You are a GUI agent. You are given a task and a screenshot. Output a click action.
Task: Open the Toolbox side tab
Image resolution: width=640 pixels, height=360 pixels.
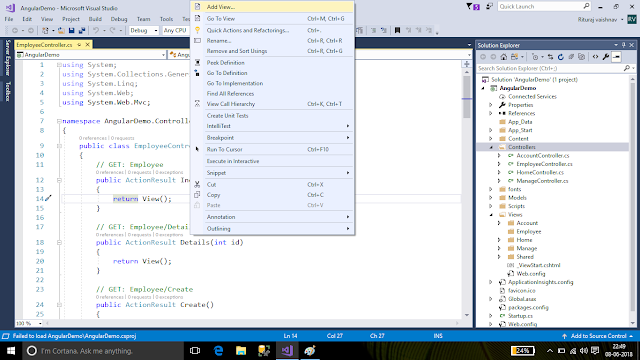[7, 91]
